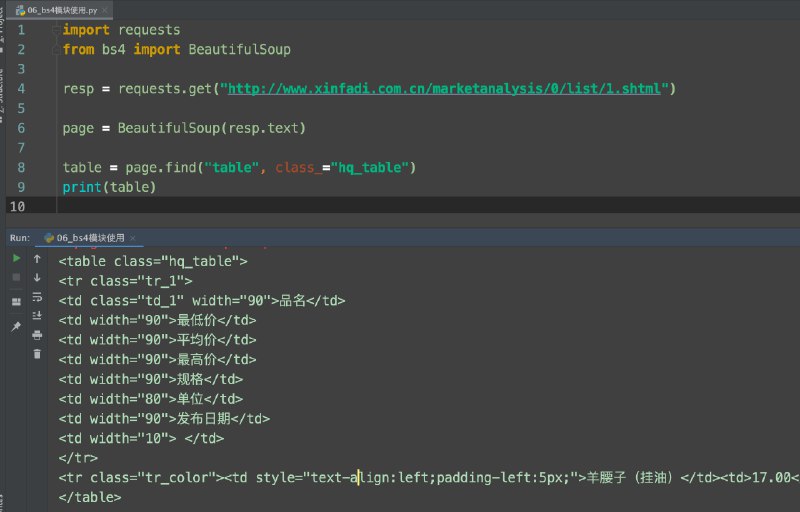The height and width of the screenshot is (512, 800).
Task: Click the print(table) statement
Action: [x=109, y=187]
